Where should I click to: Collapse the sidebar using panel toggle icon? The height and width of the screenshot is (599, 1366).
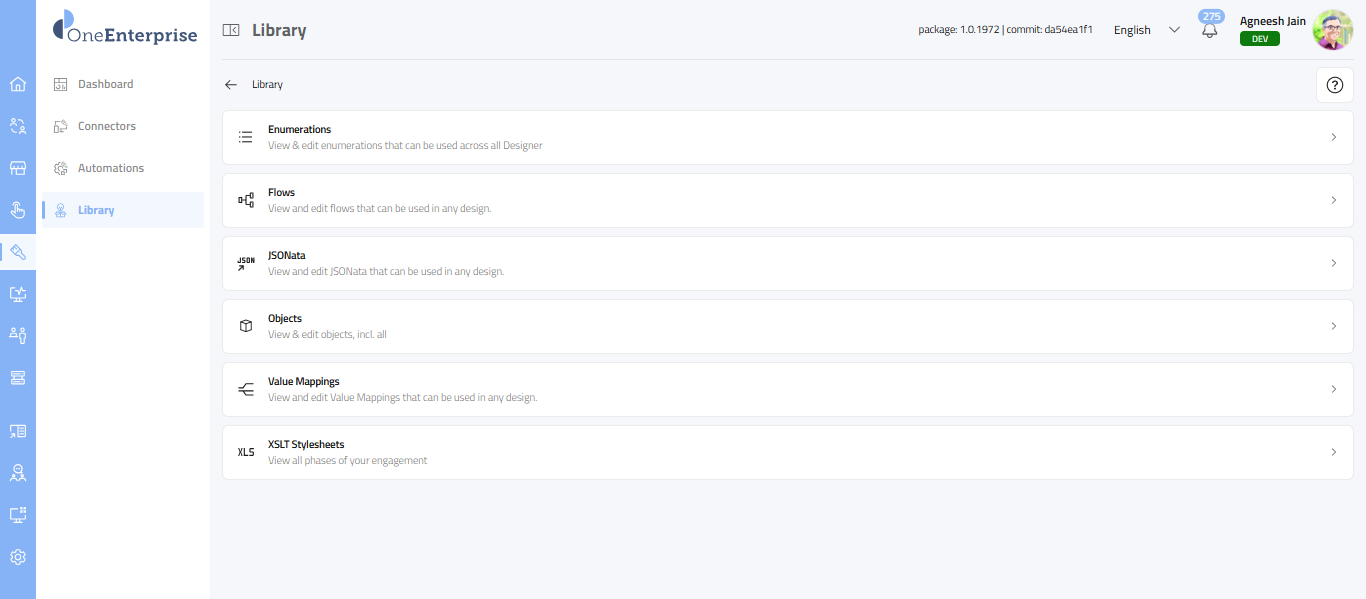click(x=231, y=30)
